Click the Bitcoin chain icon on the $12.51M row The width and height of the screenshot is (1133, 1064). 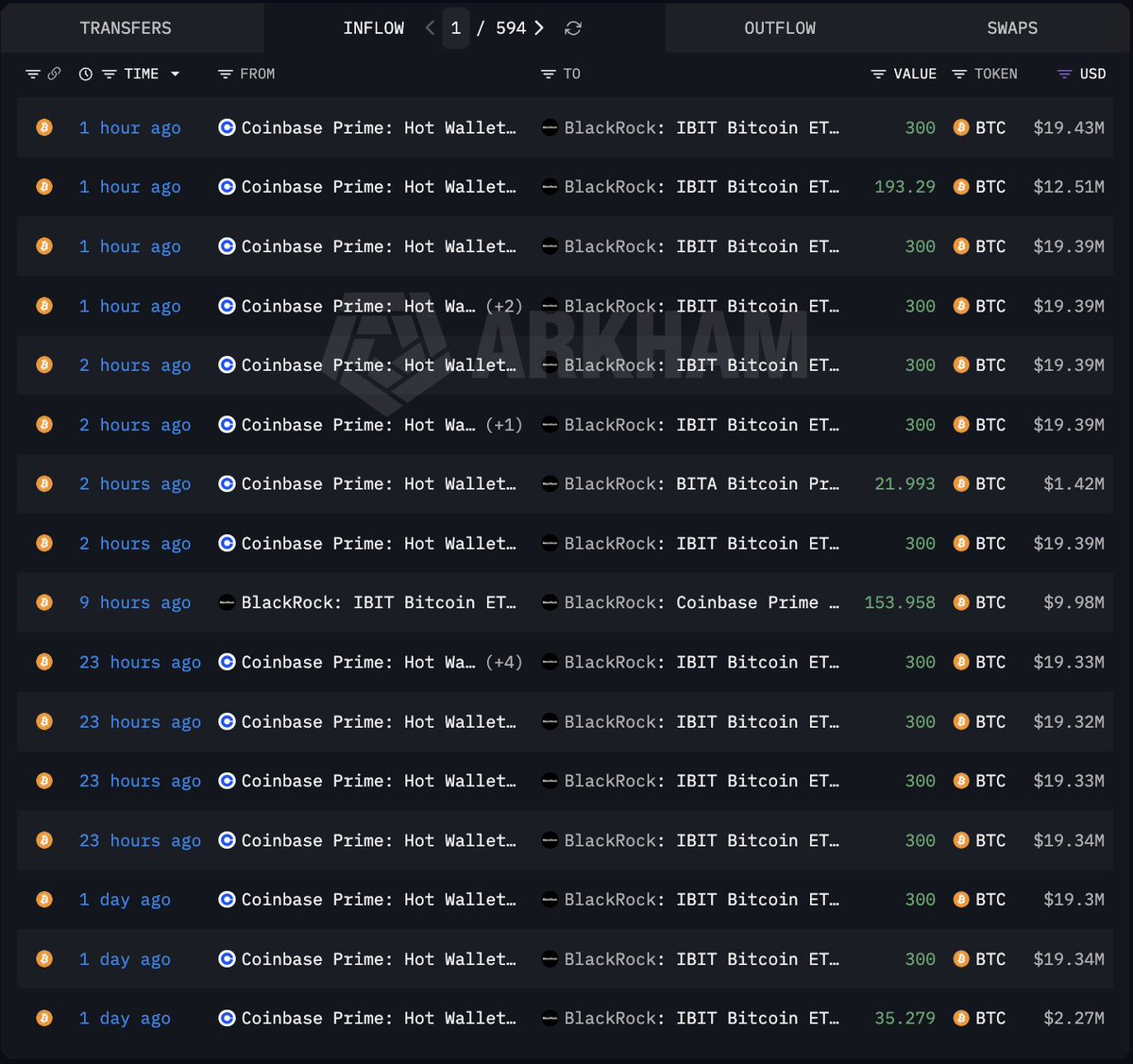pos(44,187)
